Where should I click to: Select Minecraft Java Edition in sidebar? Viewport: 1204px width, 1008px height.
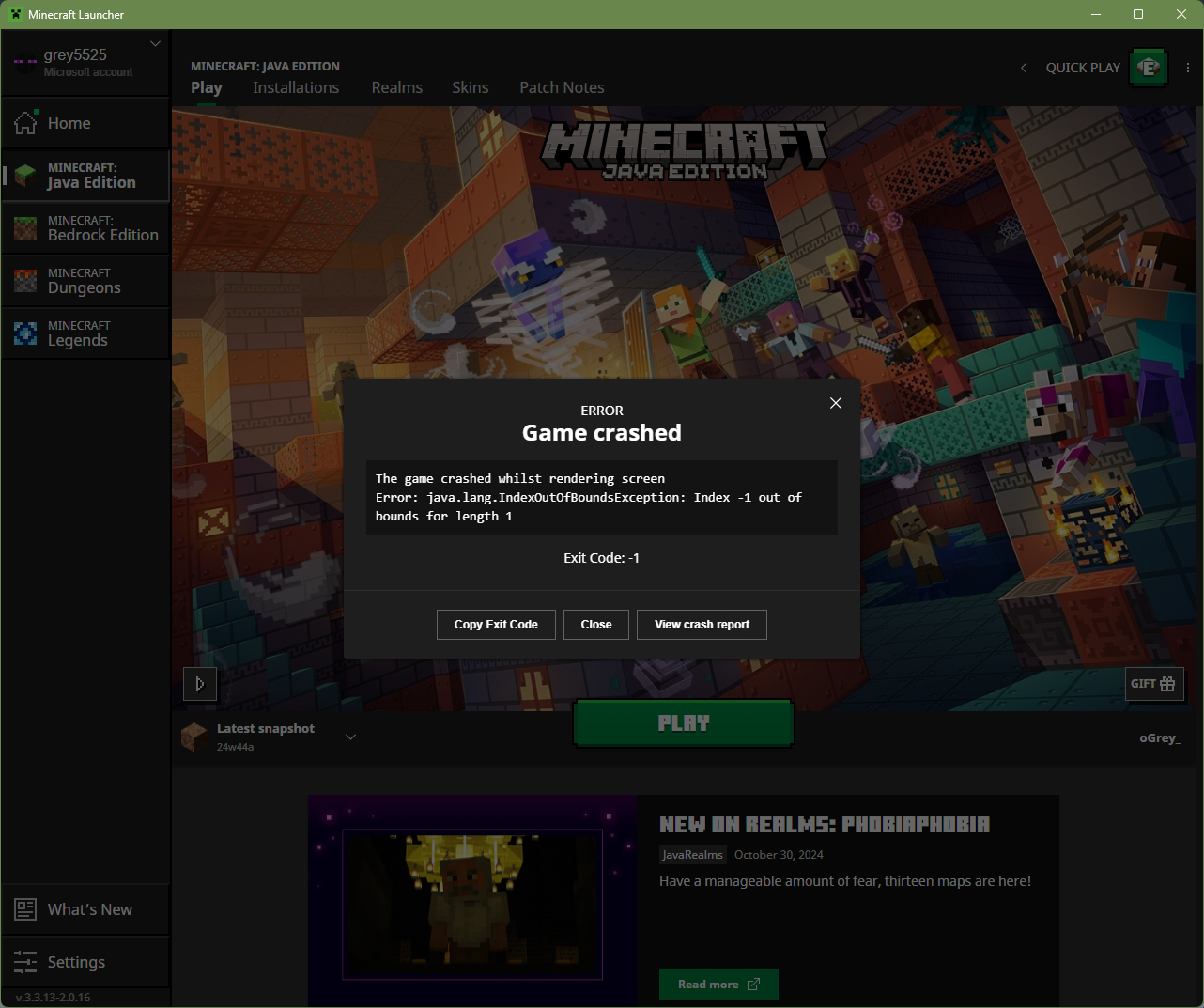click(85, 176)
